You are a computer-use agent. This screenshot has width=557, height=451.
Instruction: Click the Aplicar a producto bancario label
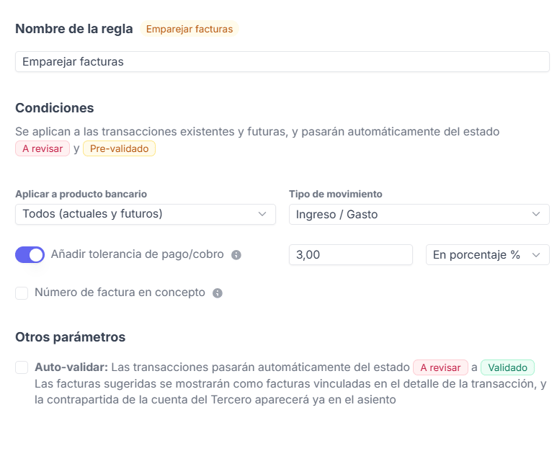coord(81,194)
